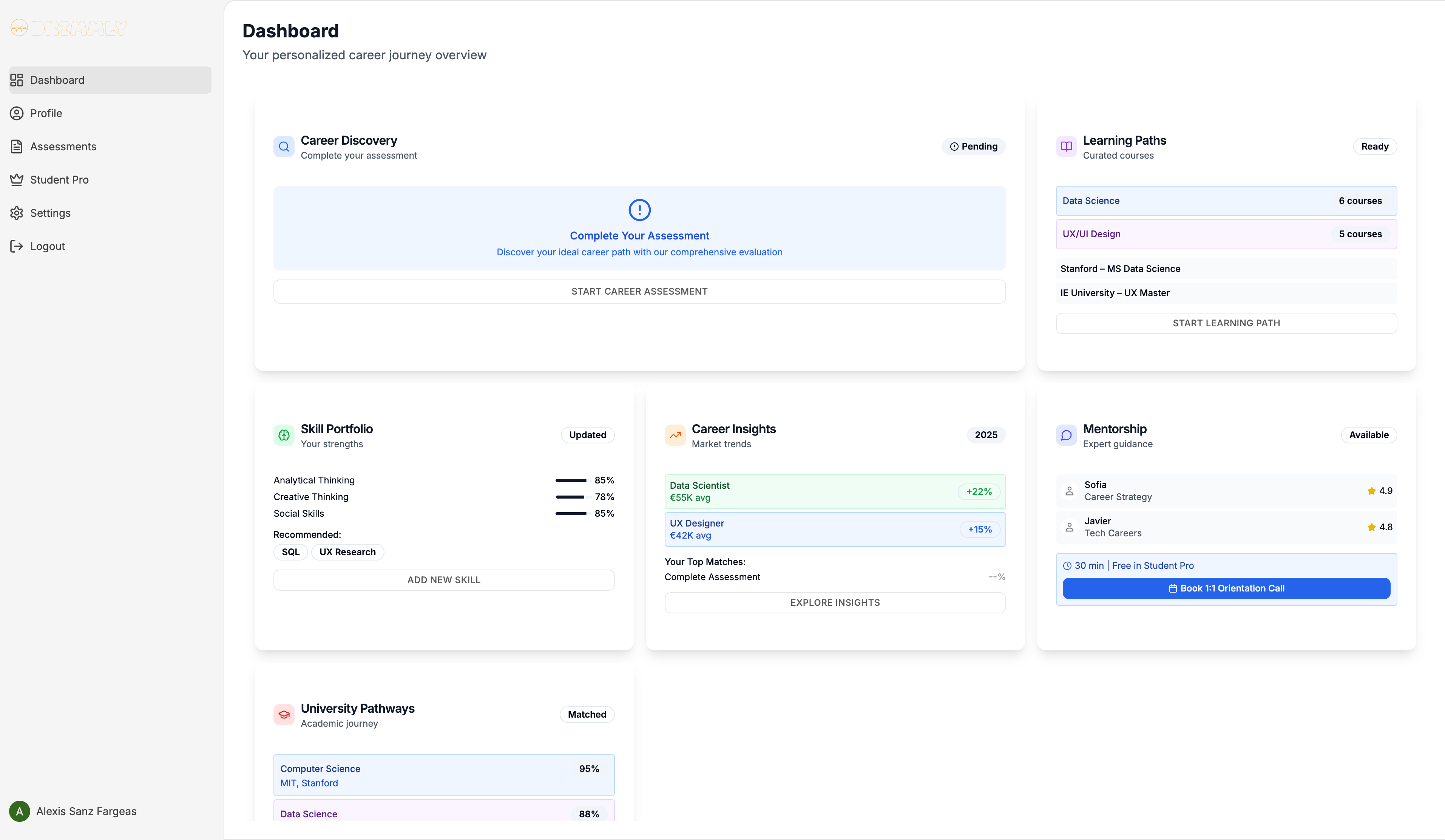The height and width of the screenshot is (840, 1445).
Task: Click the Learning Paths book icon
Action: [1066, 147]
